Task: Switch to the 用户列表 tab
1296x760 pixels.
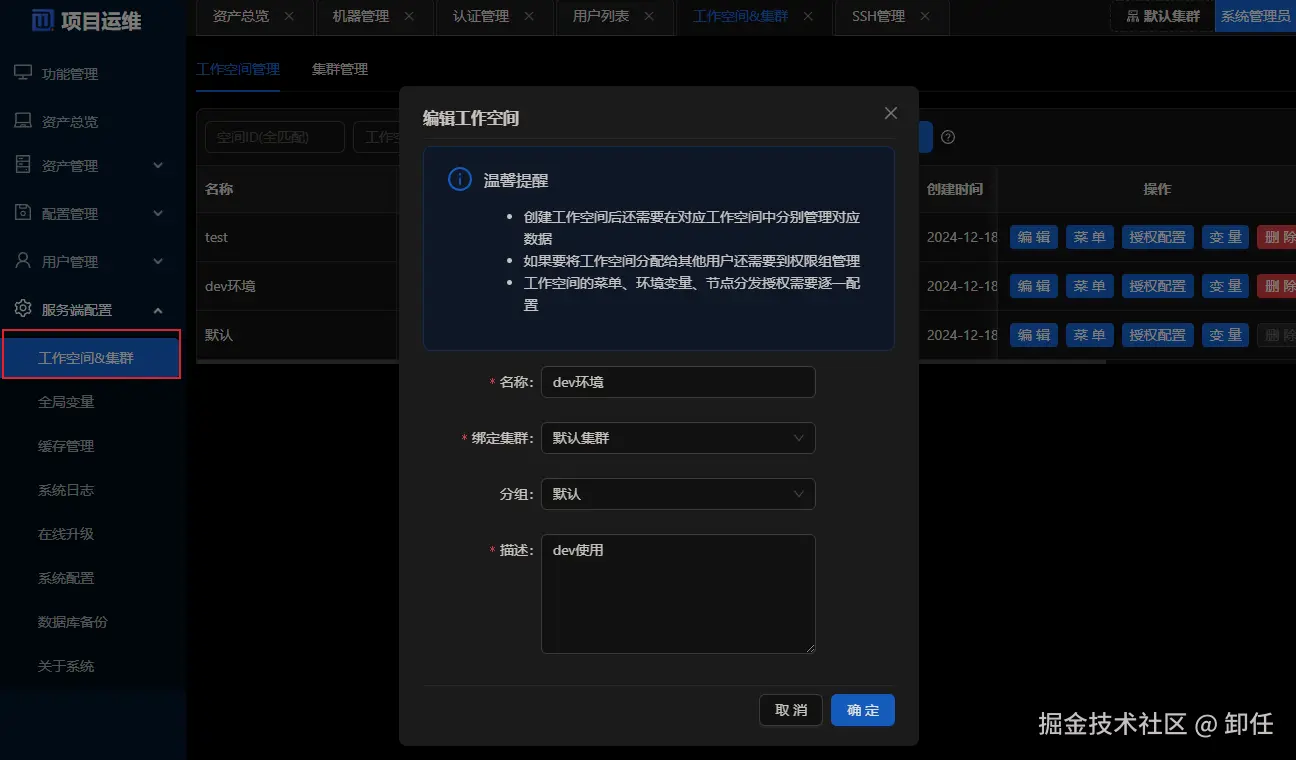Action: (601, 16)
